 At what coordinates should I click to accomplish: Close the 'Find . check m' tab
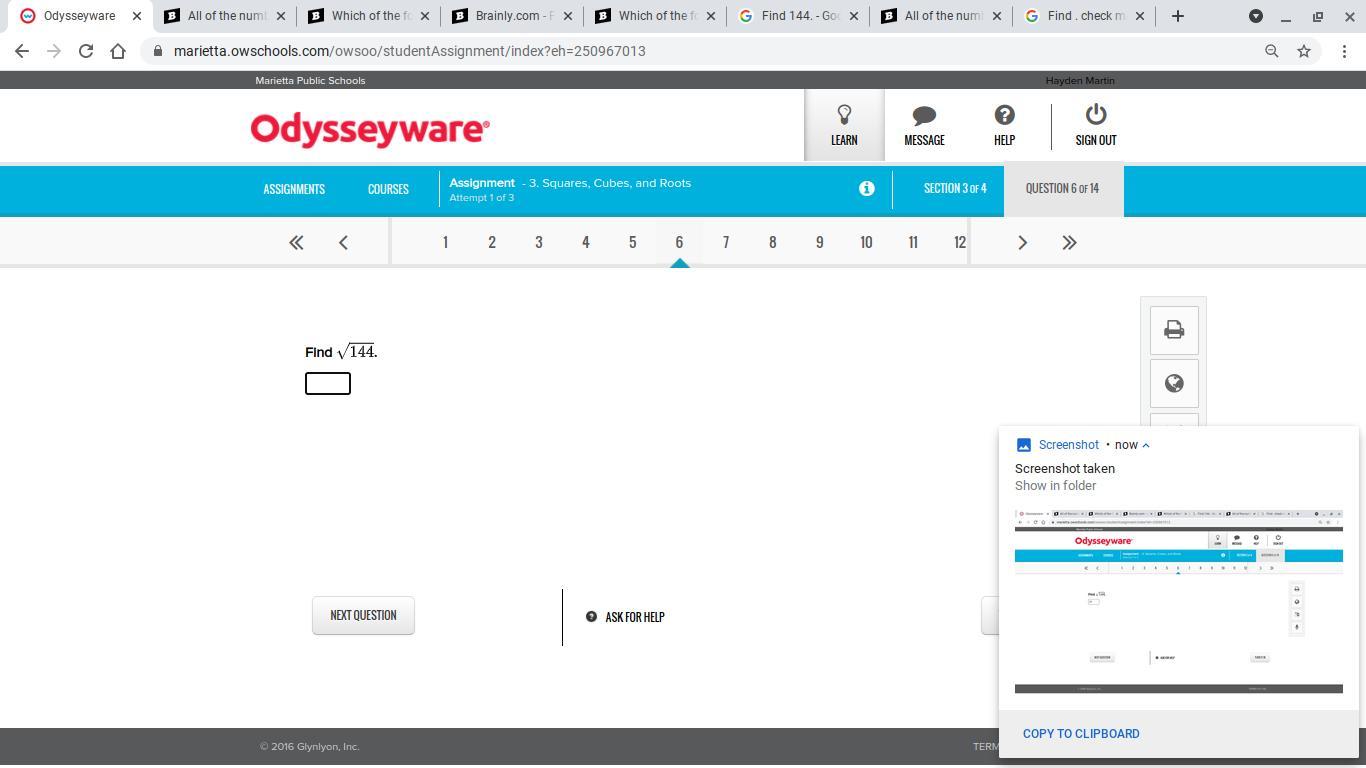tap(1141, 16)
